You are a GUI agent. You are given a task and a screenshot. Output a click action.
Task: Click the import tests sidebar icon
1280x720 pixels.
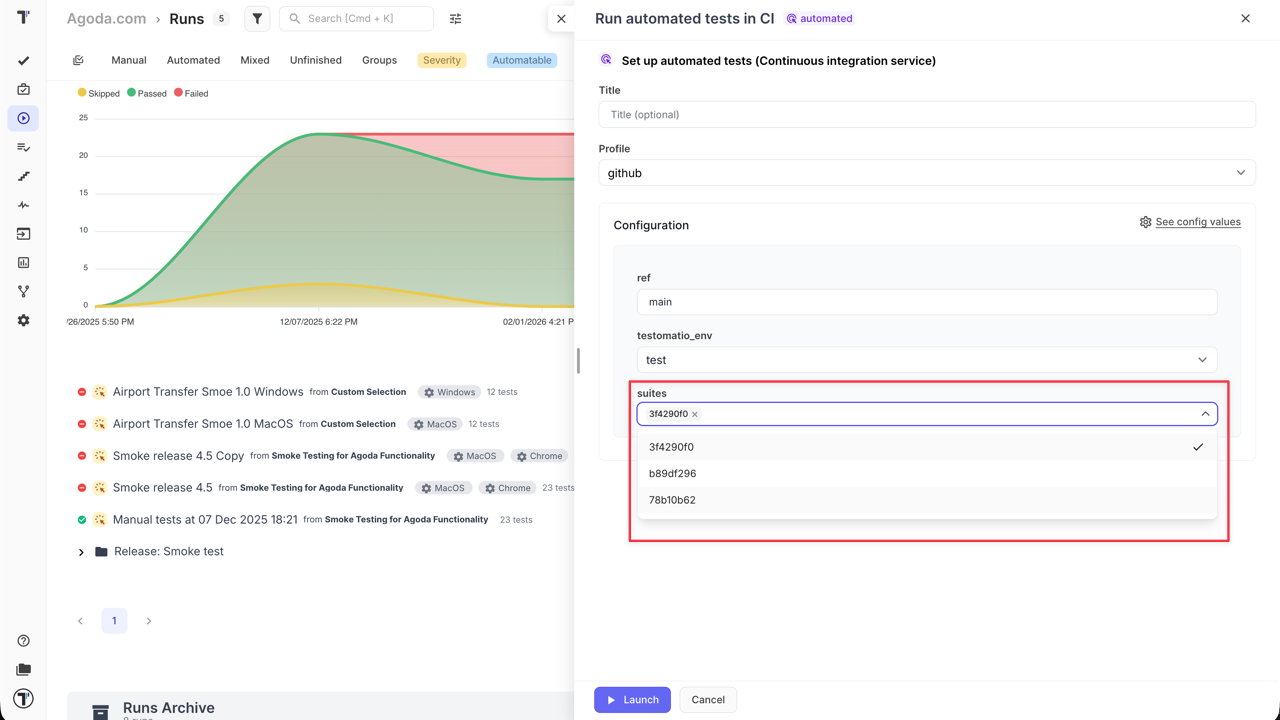click(x=23, y=233)
